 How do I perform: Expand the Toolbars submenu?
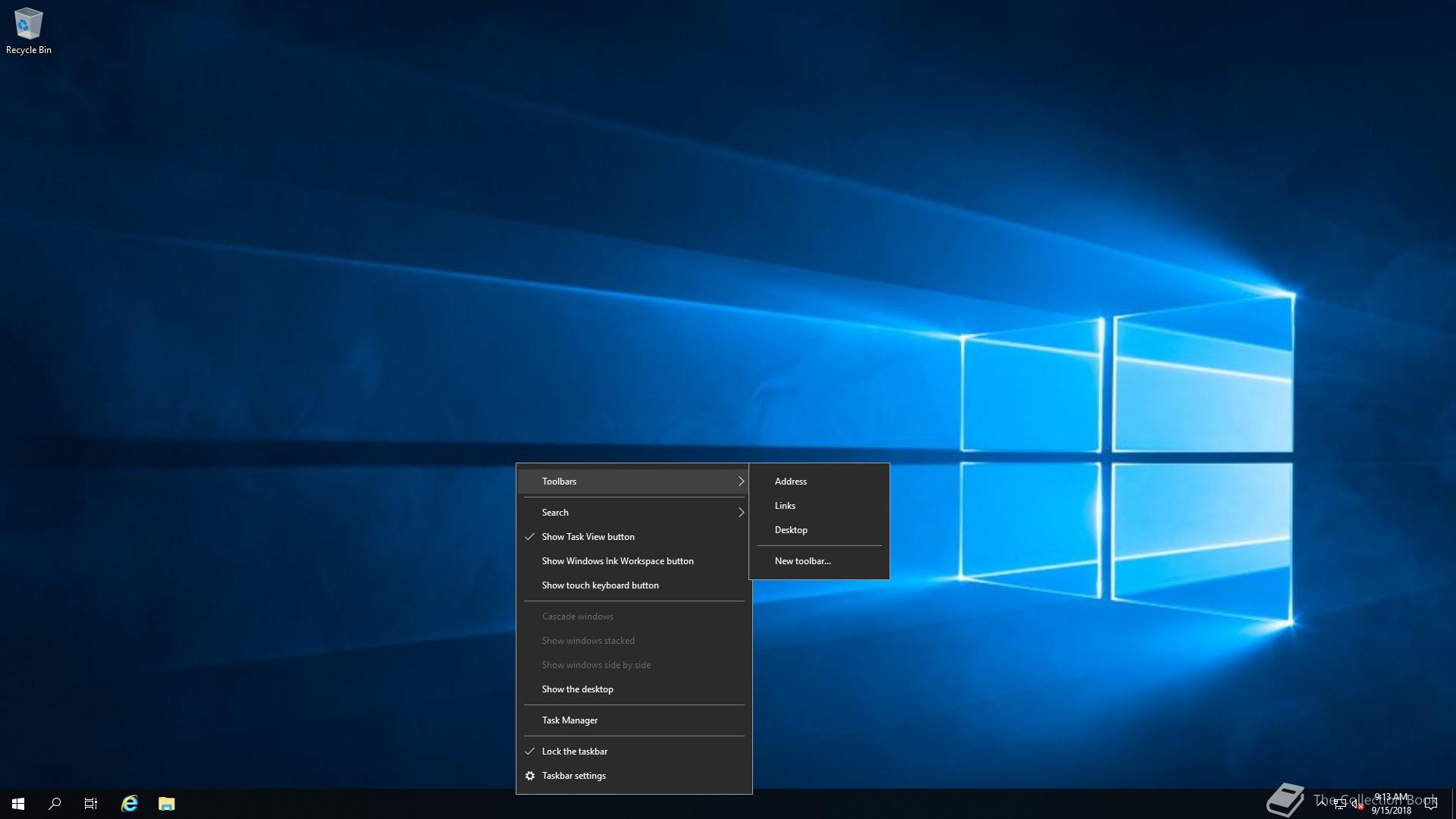[x=634, y=482]
